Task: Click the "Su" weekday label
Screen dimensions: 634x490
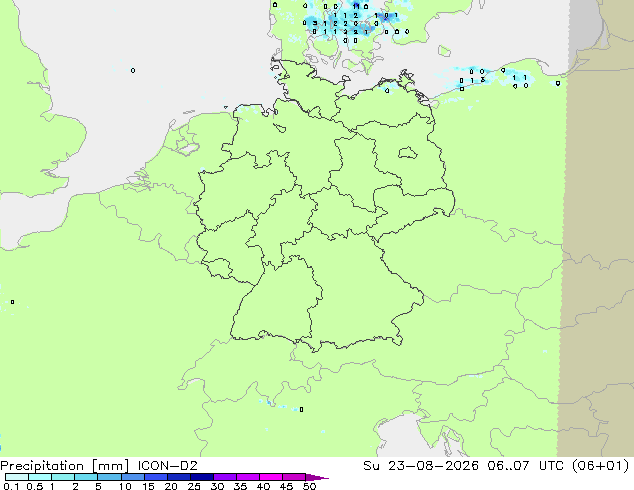Action: tap(371, 465)
